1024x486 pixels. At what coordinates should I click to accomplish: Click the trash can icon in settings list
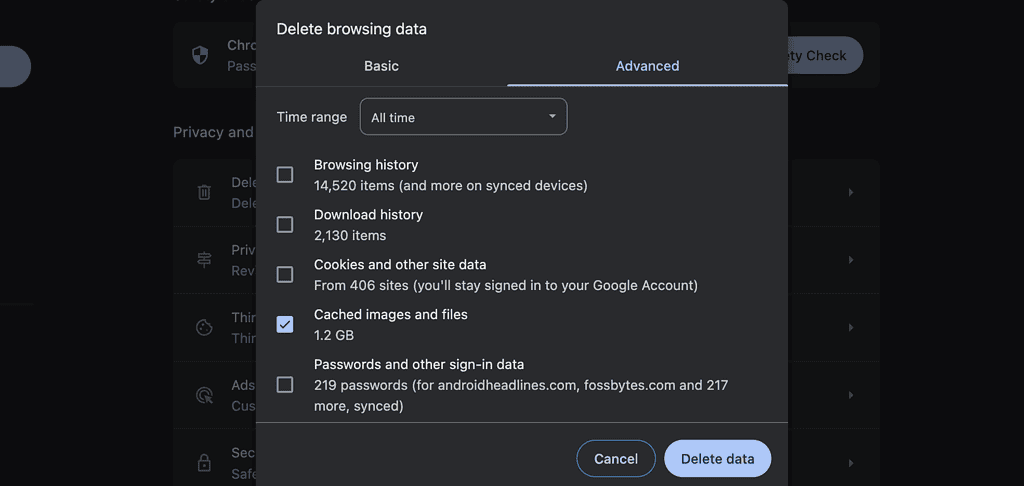click(x=204, y=192)
